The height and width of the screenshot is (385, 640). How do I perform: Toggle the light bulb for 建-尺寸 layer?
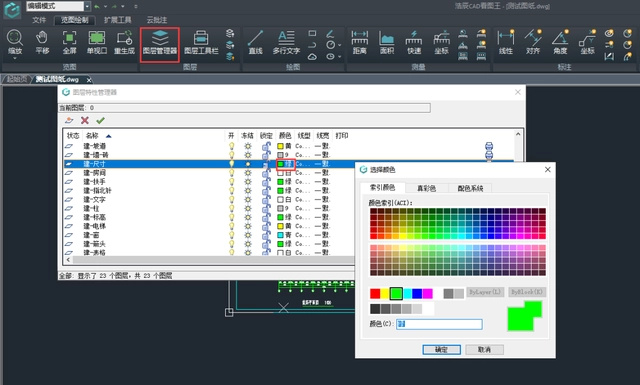[231, 164]
